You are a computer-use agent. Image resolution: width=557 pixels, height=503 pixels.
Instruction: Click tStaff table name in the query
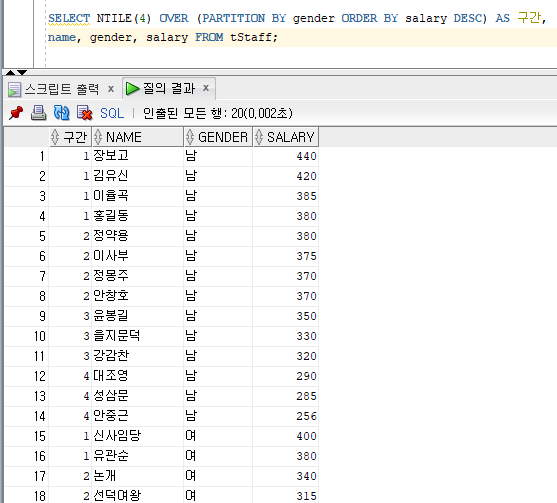coord(251,37)
